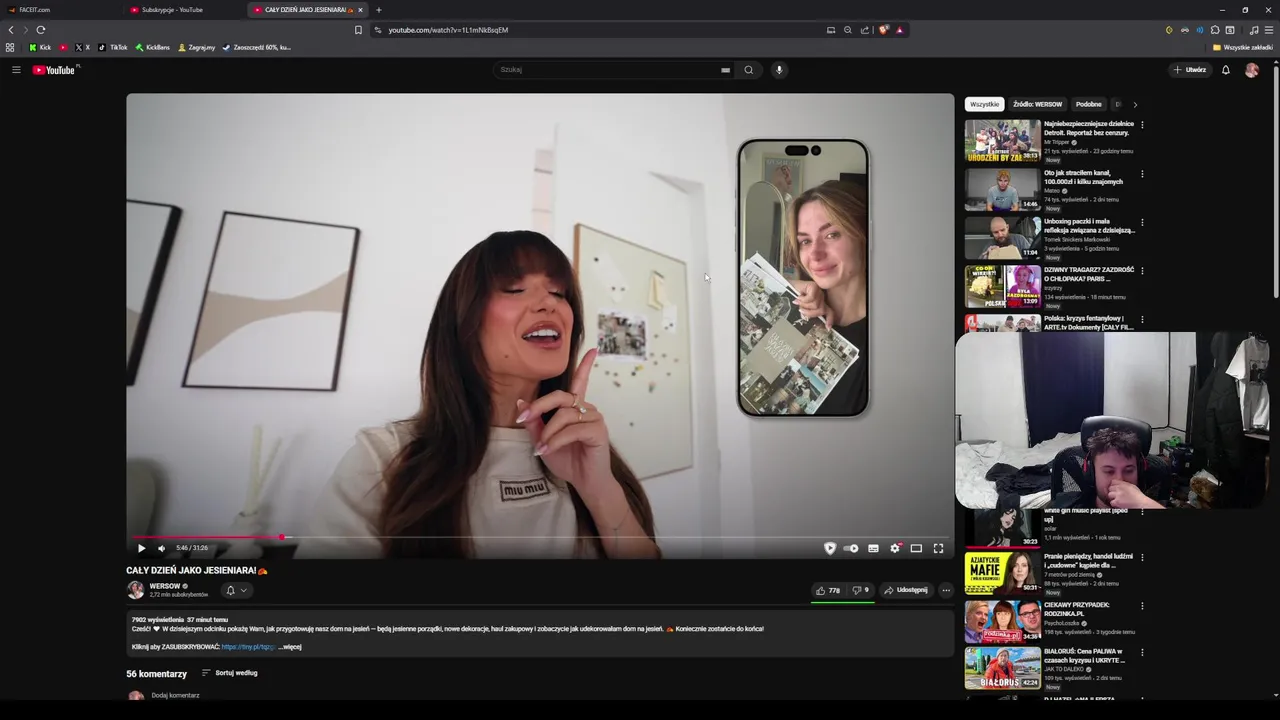Bookmark this page icon in address bar
The height and width of the screenshot is (720, 1280).
pos(358,30)
